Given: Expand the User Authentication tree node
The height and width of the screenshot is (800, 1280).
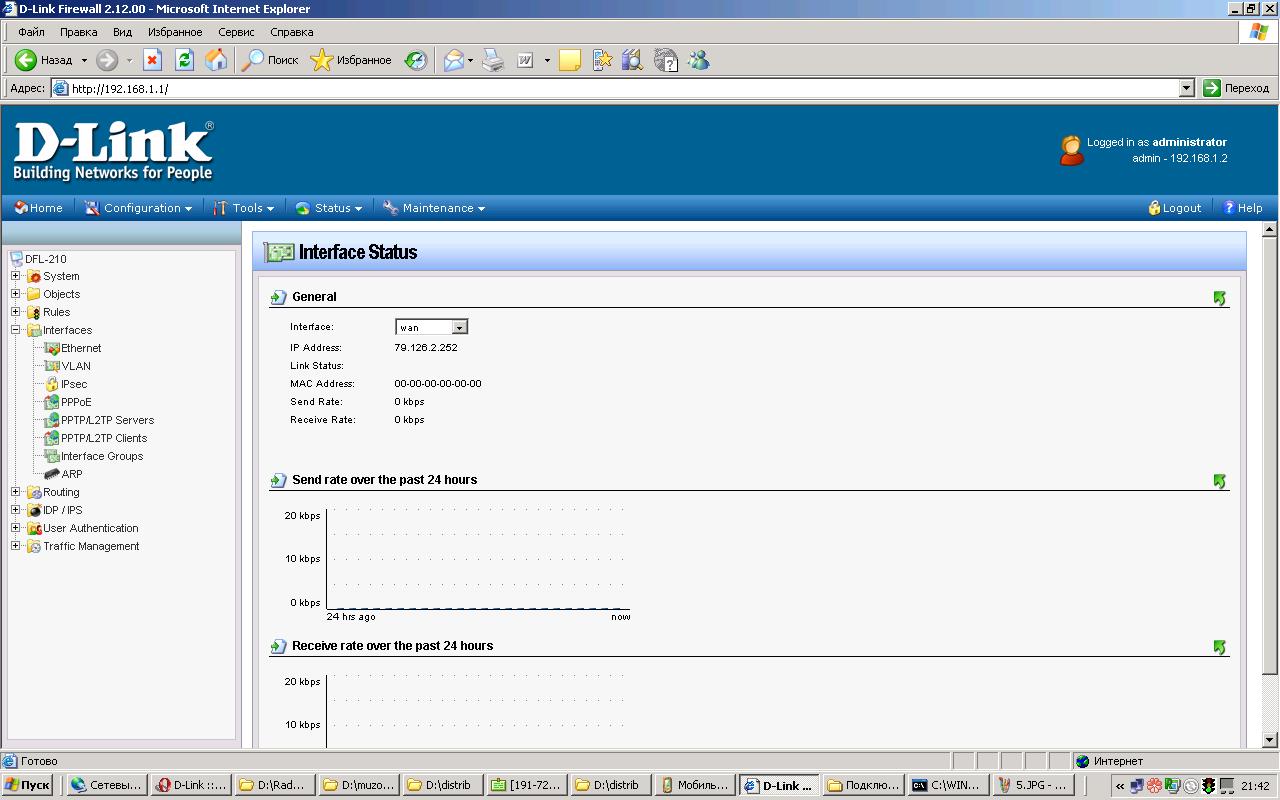Looking at the screenshot, I should tap(15, 528).
